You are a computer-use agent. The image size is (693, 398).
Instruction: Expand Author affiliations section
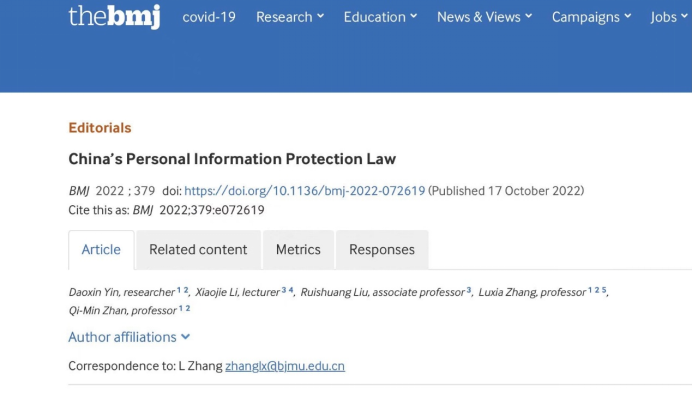coord(129,337)
